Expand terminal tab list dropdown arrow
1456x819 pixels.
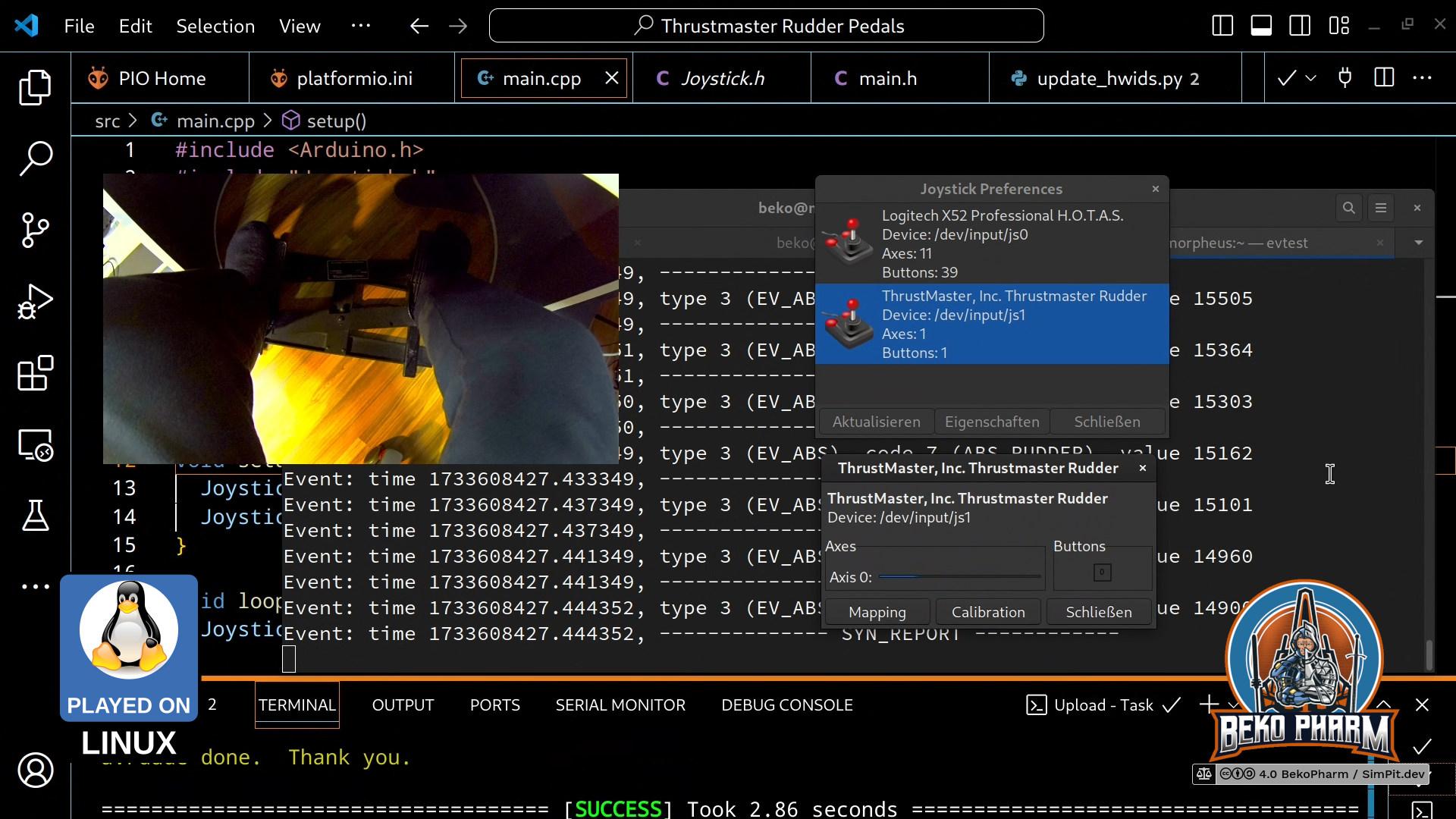click(x=1419, y=243)
